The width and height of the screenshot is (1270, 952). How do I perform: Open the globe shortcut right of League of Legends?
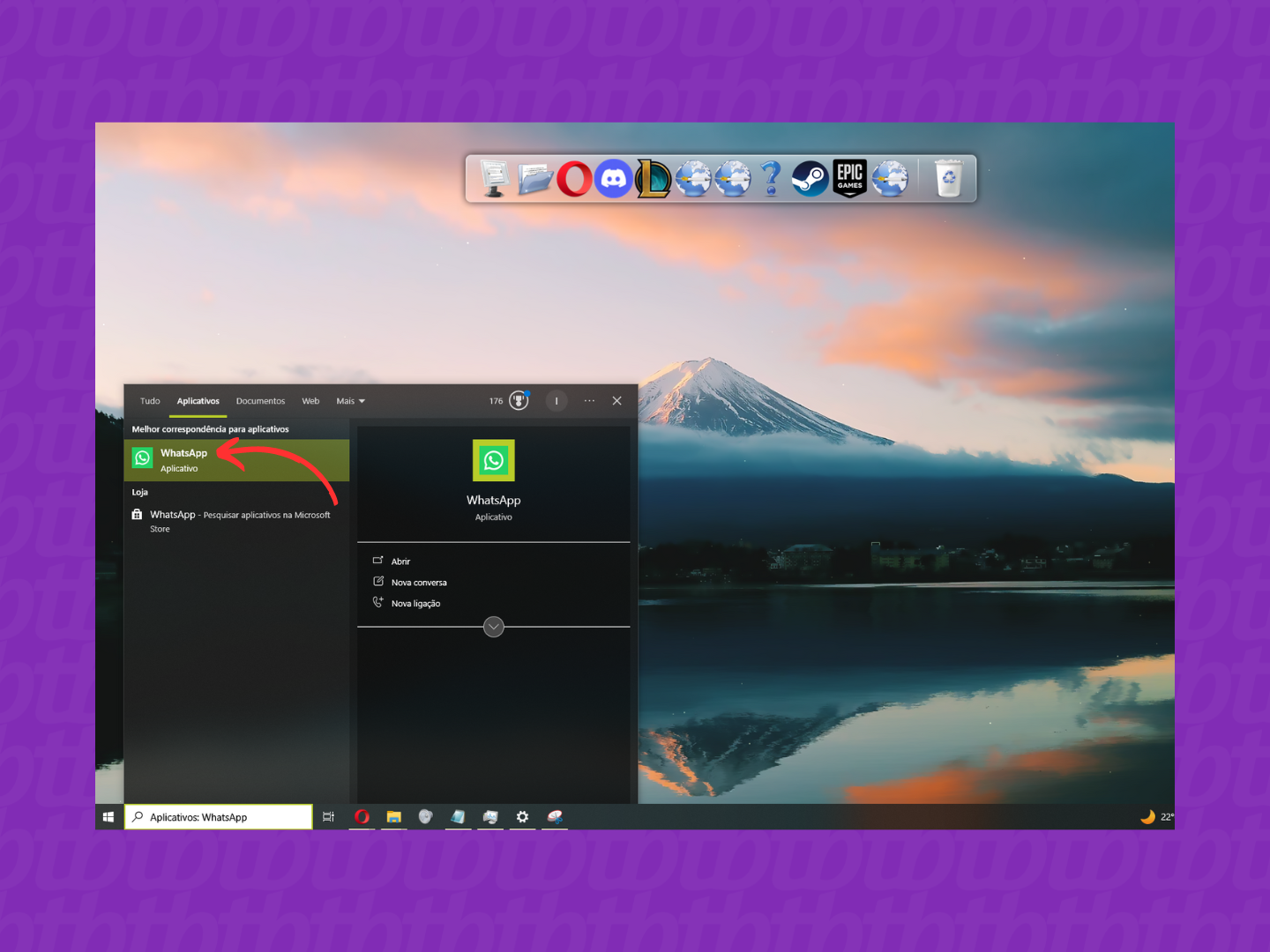click(693, 179)
